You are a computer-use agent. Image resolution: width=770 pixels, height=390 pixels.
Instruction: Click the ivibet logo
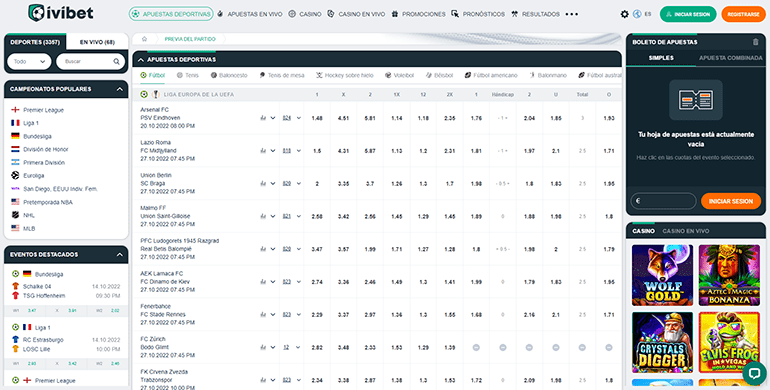(x=60, y=13)
